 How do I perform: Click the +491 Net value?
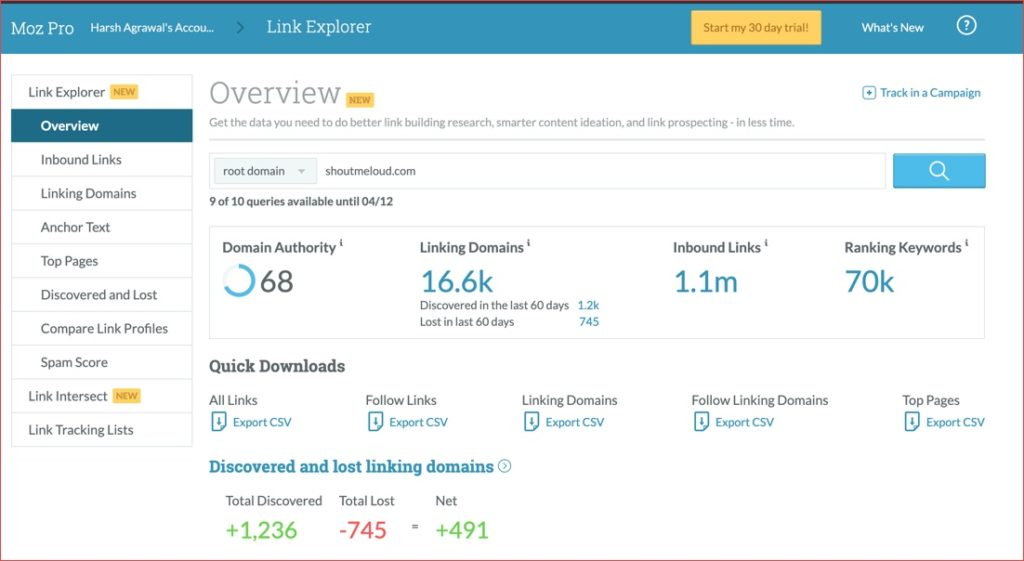click(x=462, y=530)
